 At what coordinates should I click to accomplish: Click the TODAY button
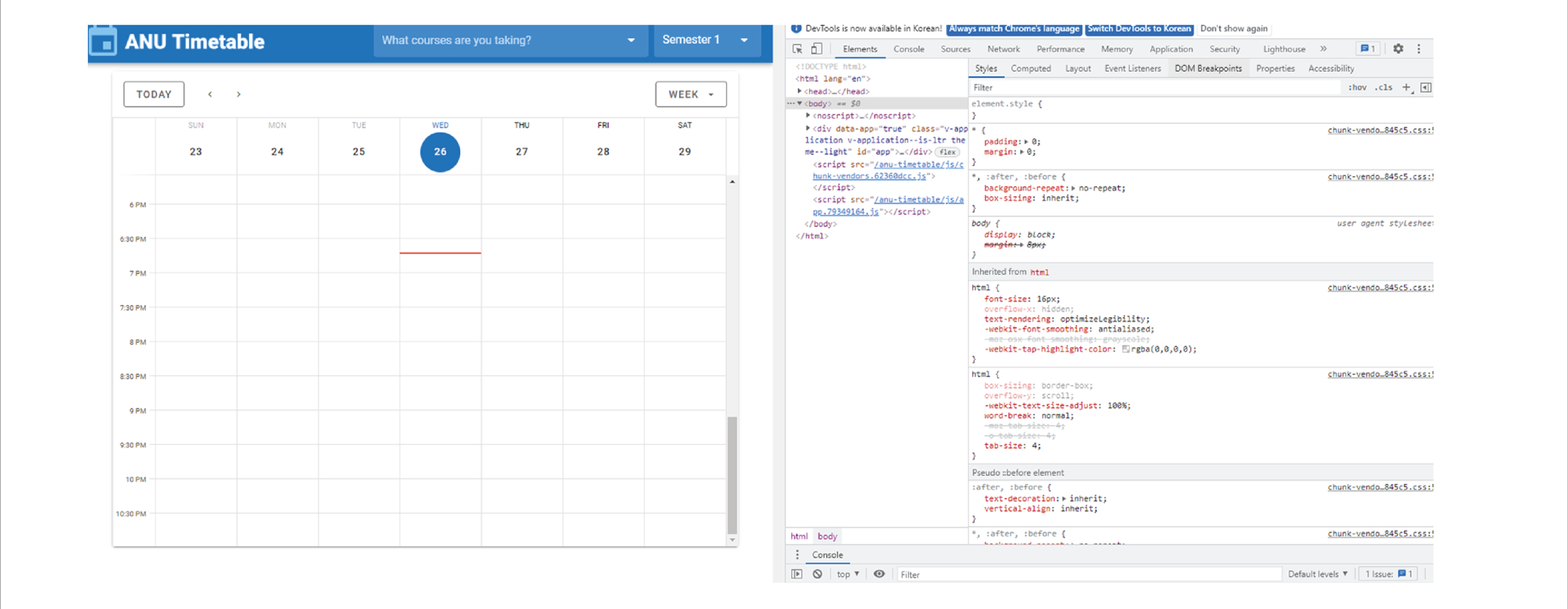154,95
